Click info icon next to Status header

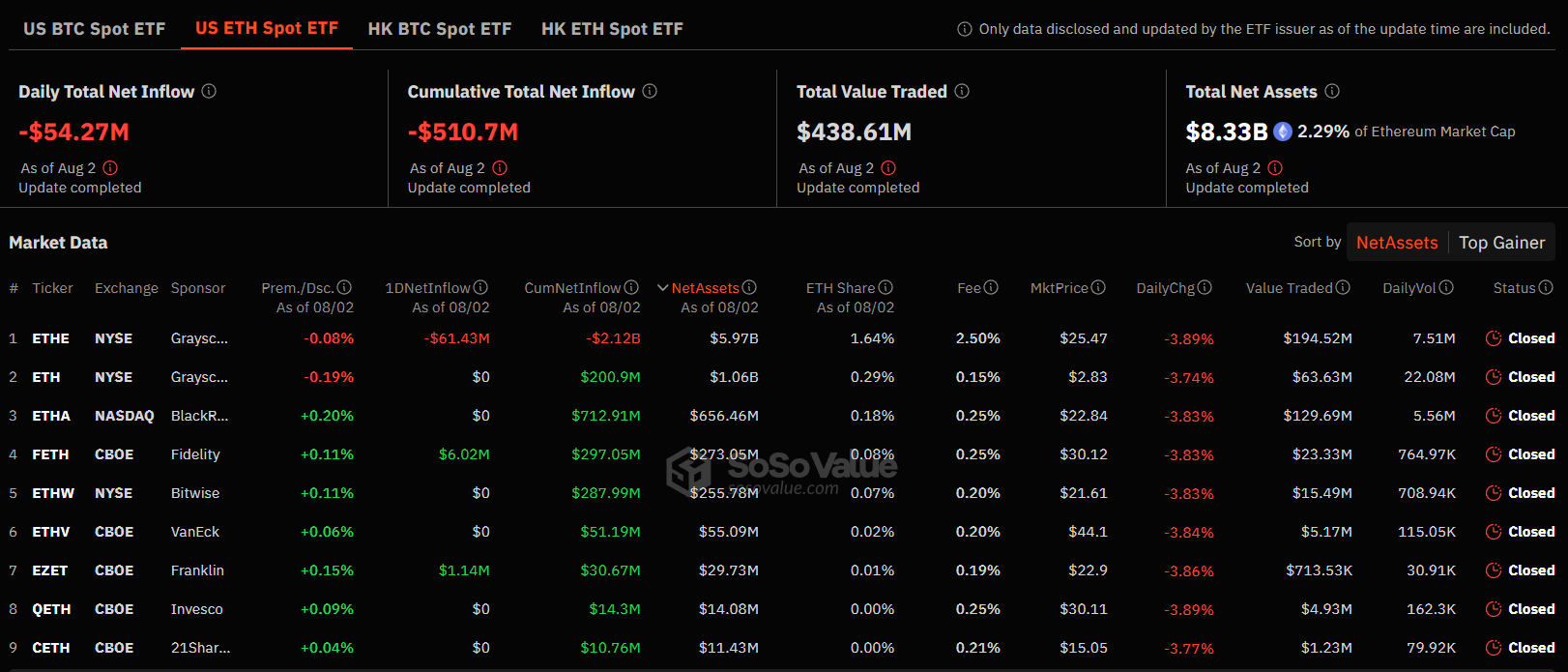(1546, 287)
